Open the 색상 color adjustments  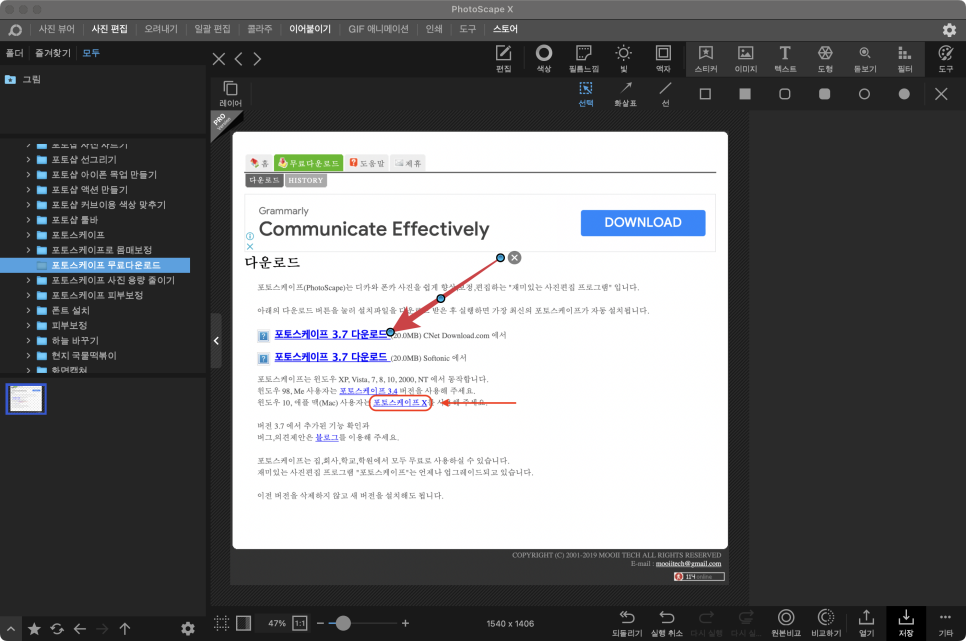tap(543, 59)
